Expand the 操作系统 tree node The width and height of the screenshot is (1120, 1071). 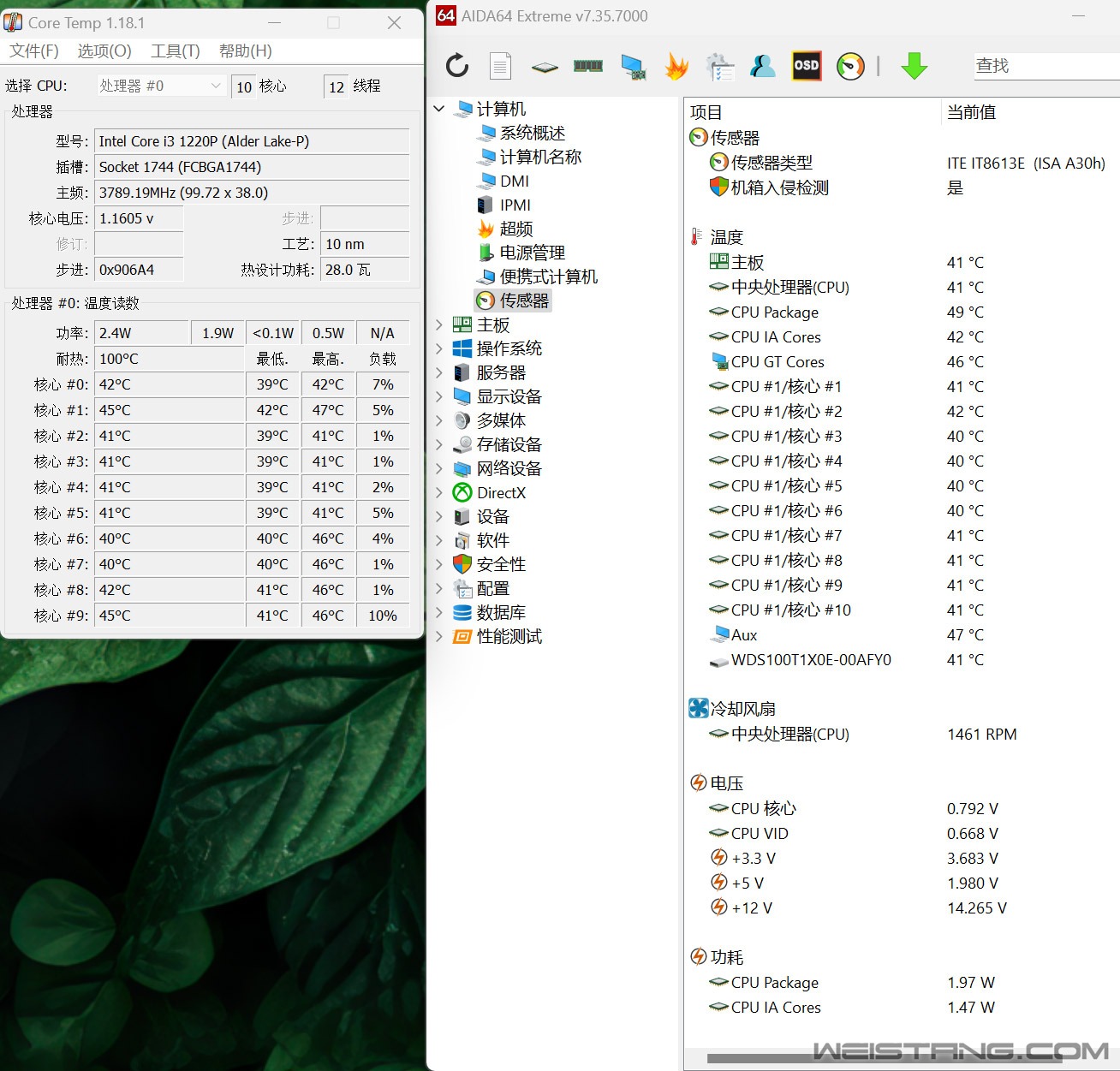[439, 348]
